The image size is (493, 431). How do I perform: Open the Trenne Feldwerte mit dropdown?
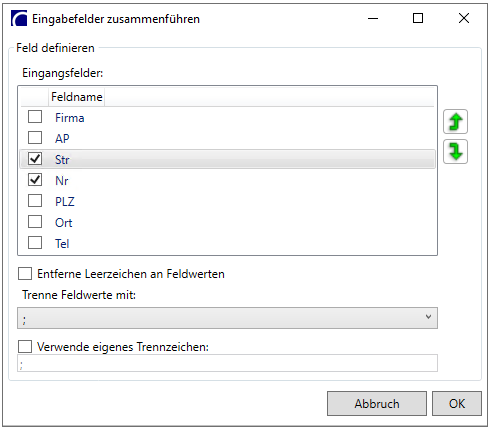coord(227,318)
